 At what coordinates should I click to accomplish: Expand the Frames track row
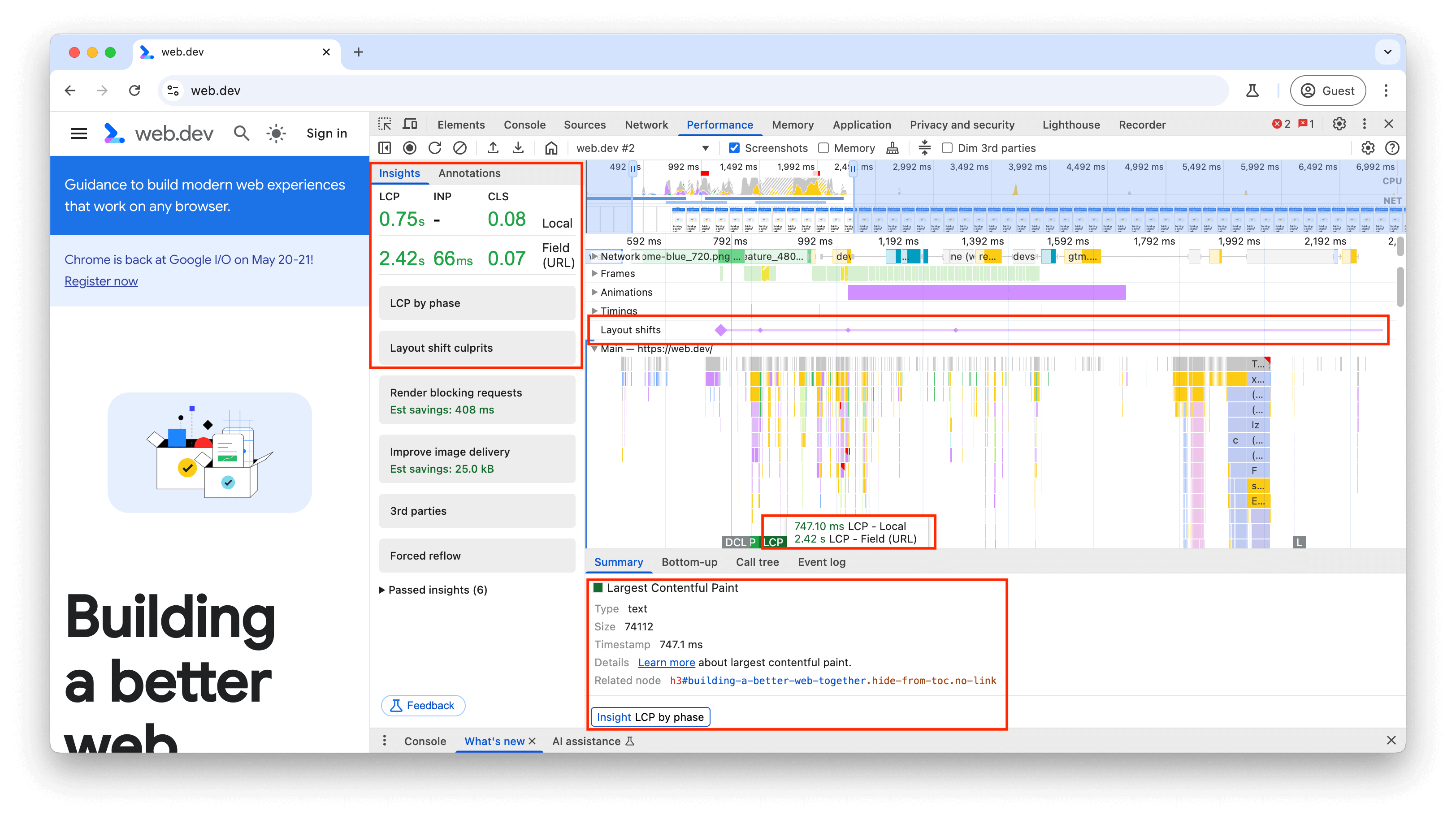594,274
